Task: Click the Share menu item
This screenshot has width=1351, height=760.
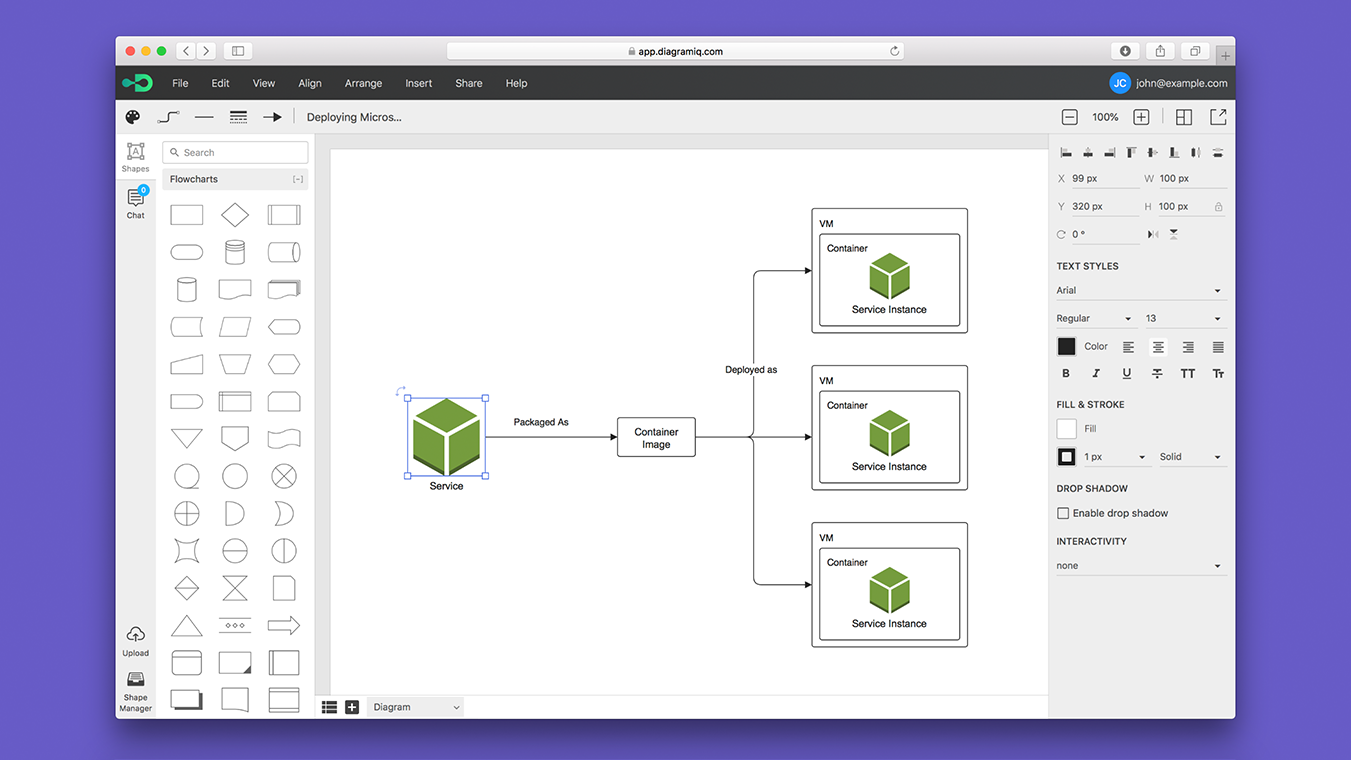Action: coord(468,83)
